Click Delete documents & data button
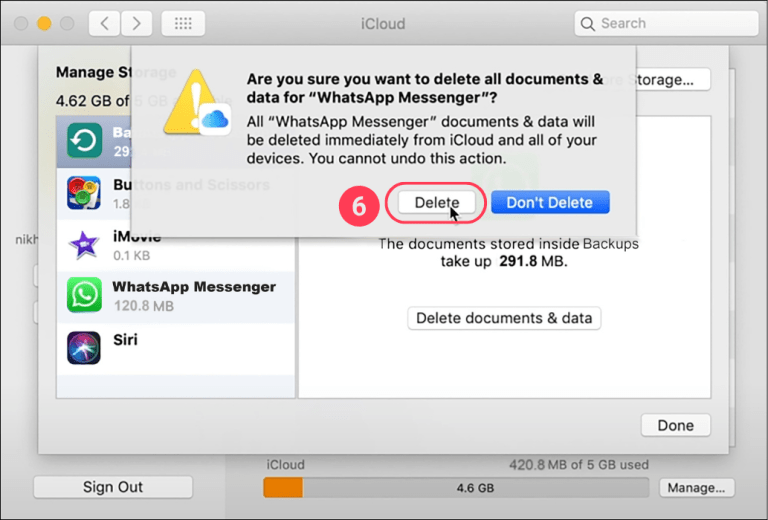Image resolution: width=768 pixels, height=520 pixels. coord(504,318)
